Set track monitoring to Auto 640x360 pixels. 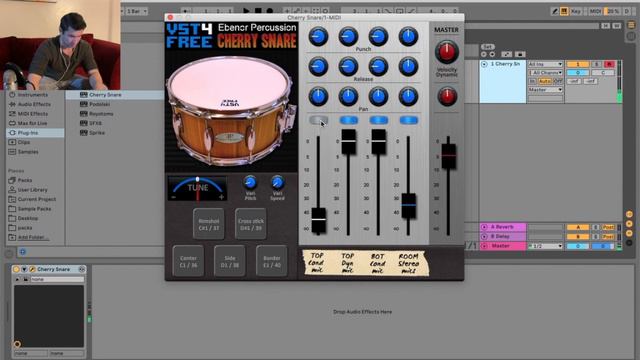click(544, 81)
